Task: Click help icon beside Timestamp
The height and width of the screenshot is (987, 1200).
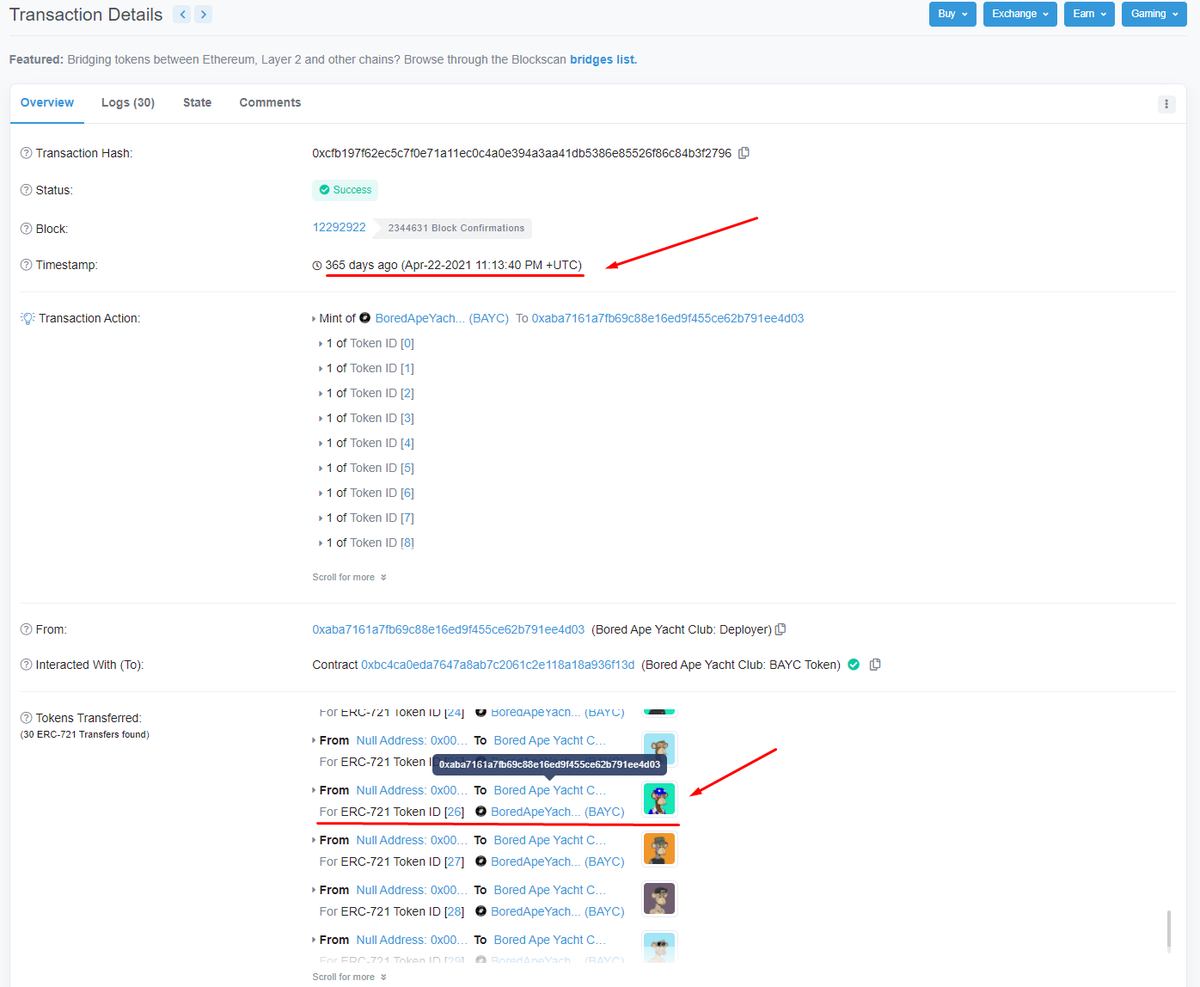Action: point(26,265)
